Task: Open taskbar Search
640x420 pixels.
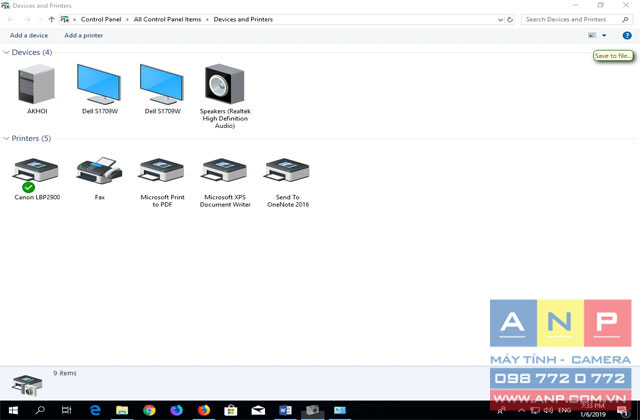Action: pyautogui.click(x=40, y=410)
